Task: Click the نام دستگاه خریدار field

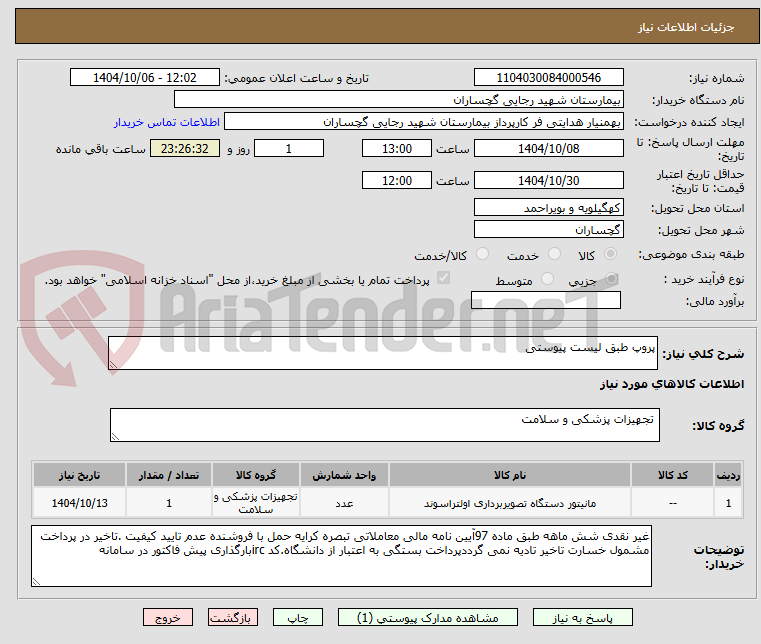Action: 398,99
